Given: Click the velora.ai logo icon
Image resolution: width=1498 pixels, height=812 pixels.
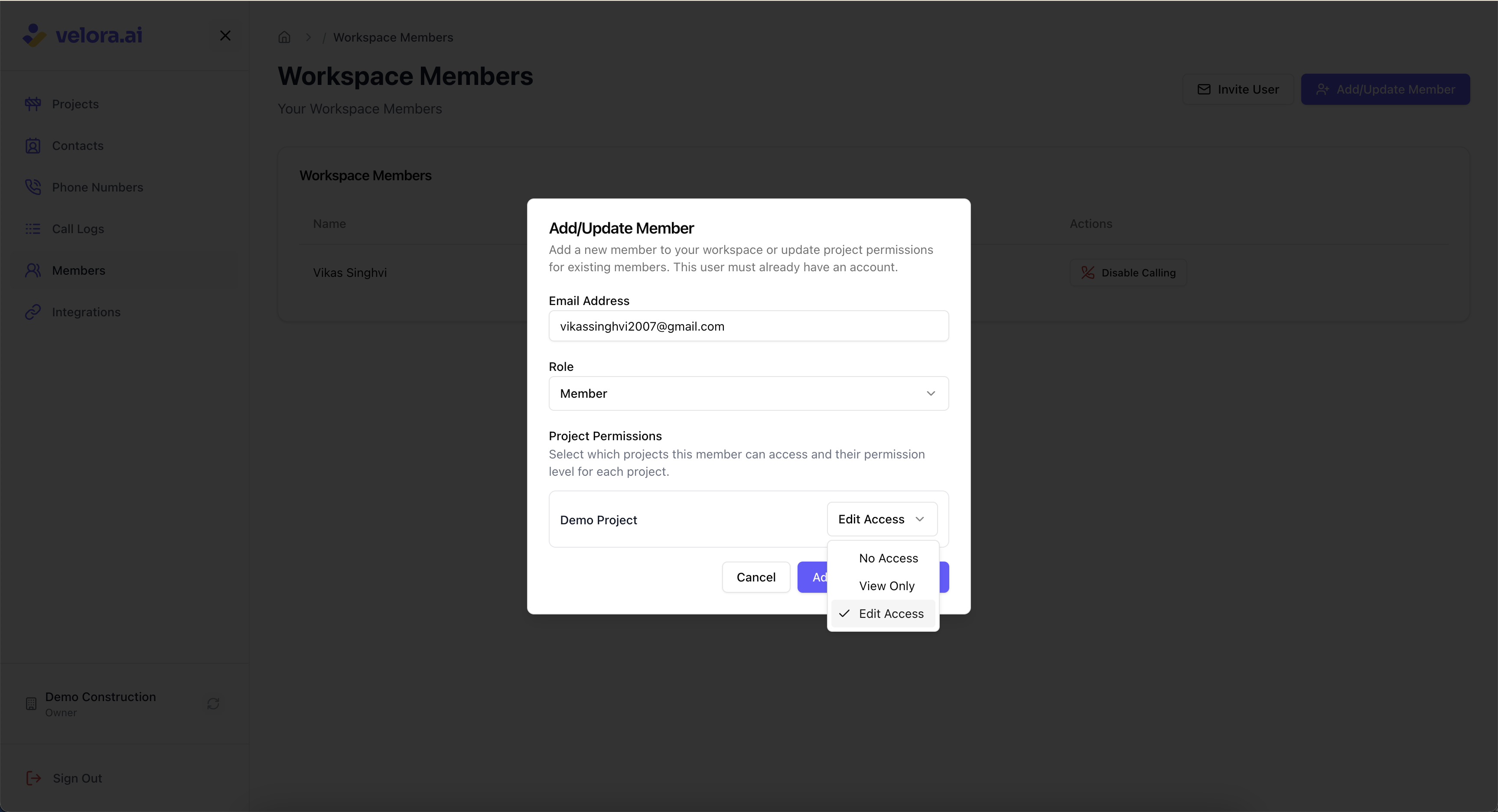Looking at the screenshot, I should click(x=34, y=35).
